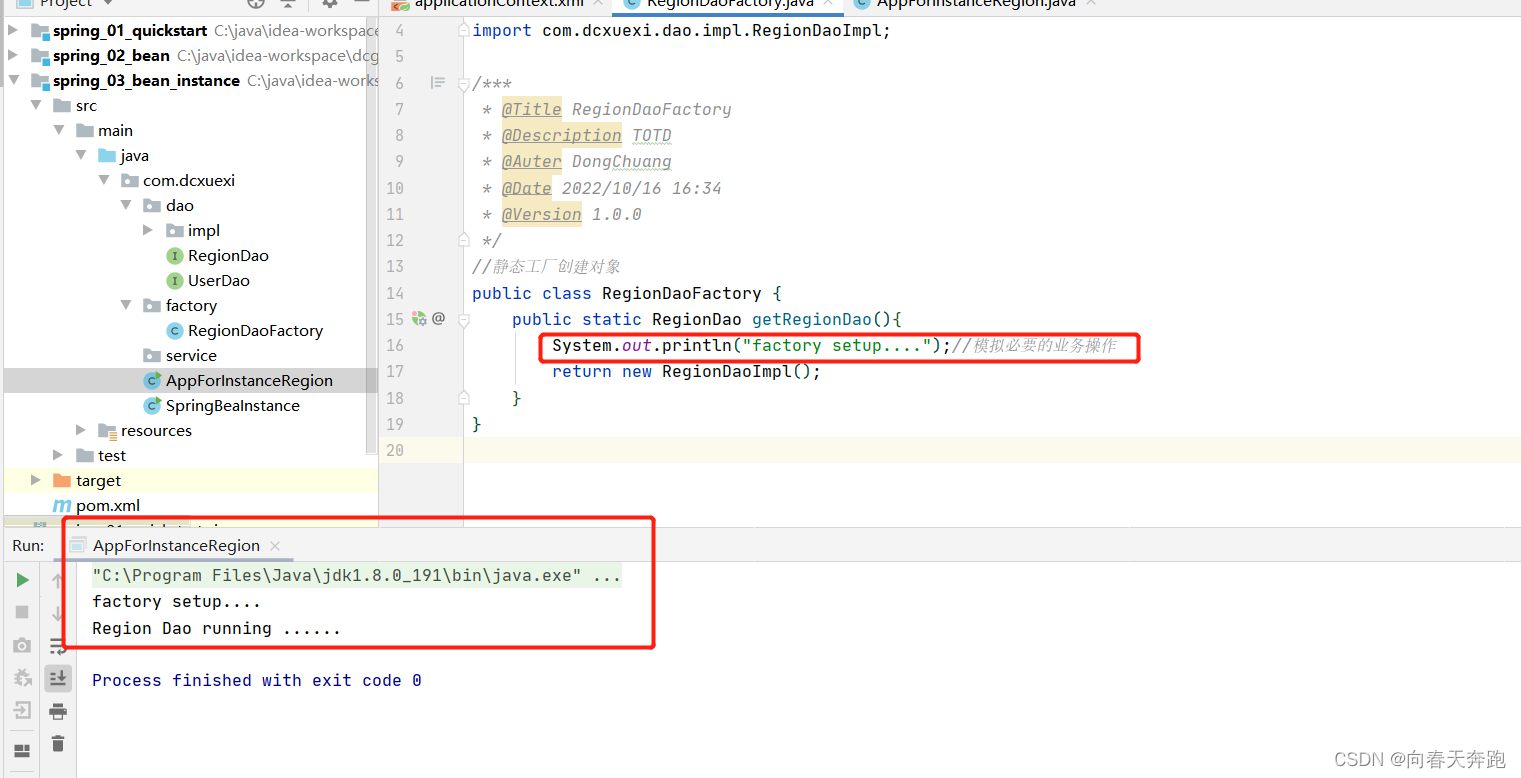Fold the getRegionDao method at line 15
The width and height of the screenshot is (1521, 778).
pyautogui.click(x=464, y=319)
